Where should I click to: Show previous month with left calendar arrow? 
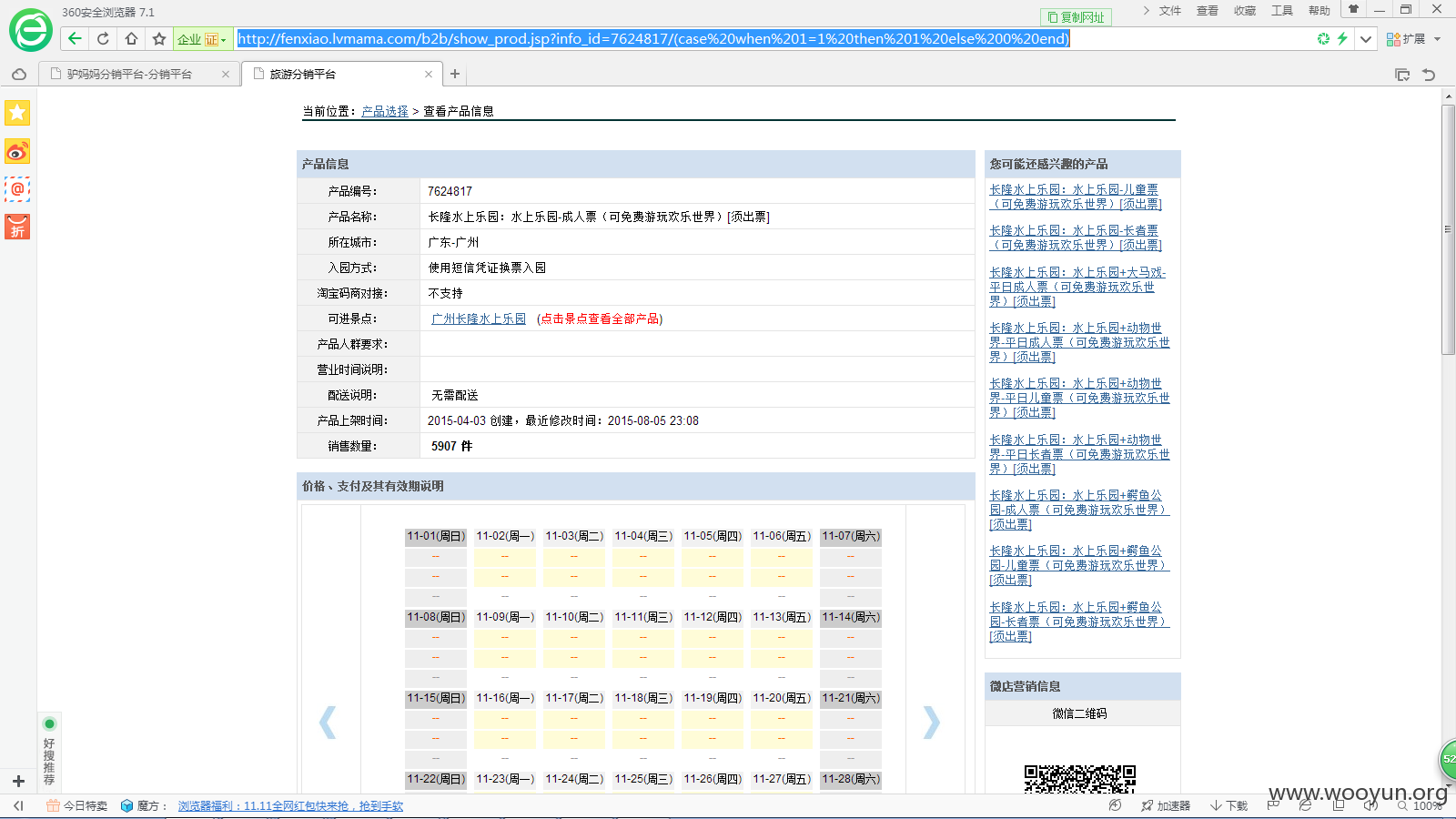coord(328,723)
